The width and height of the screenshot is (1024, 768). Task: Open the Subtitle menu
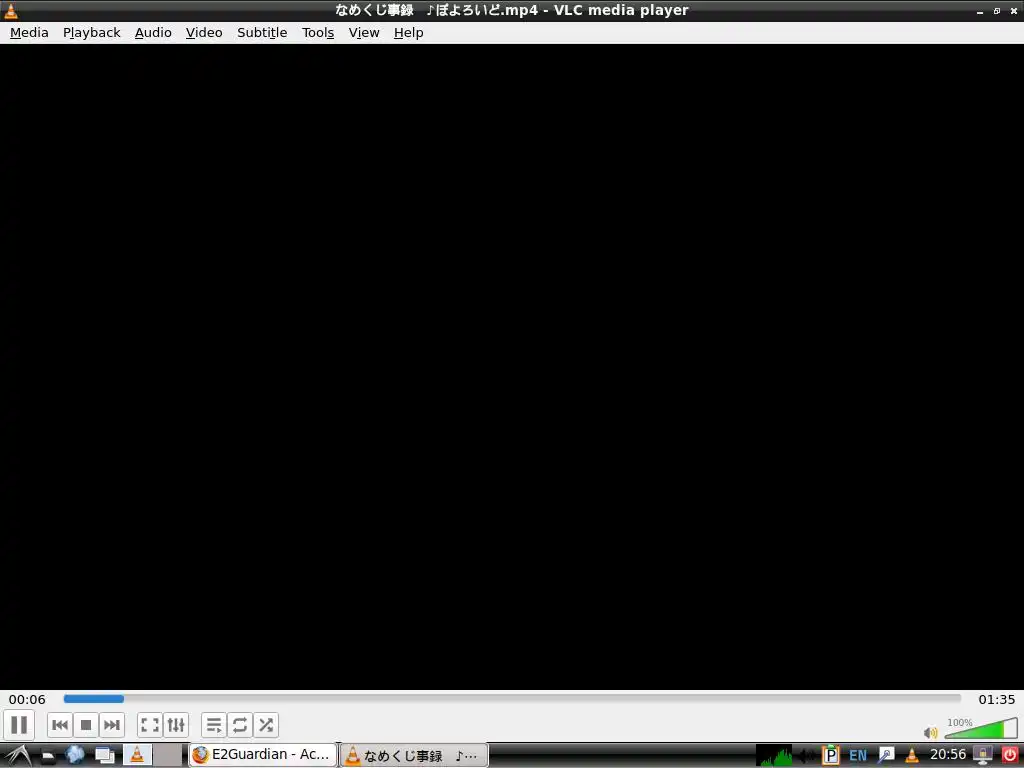pos(262,33)
